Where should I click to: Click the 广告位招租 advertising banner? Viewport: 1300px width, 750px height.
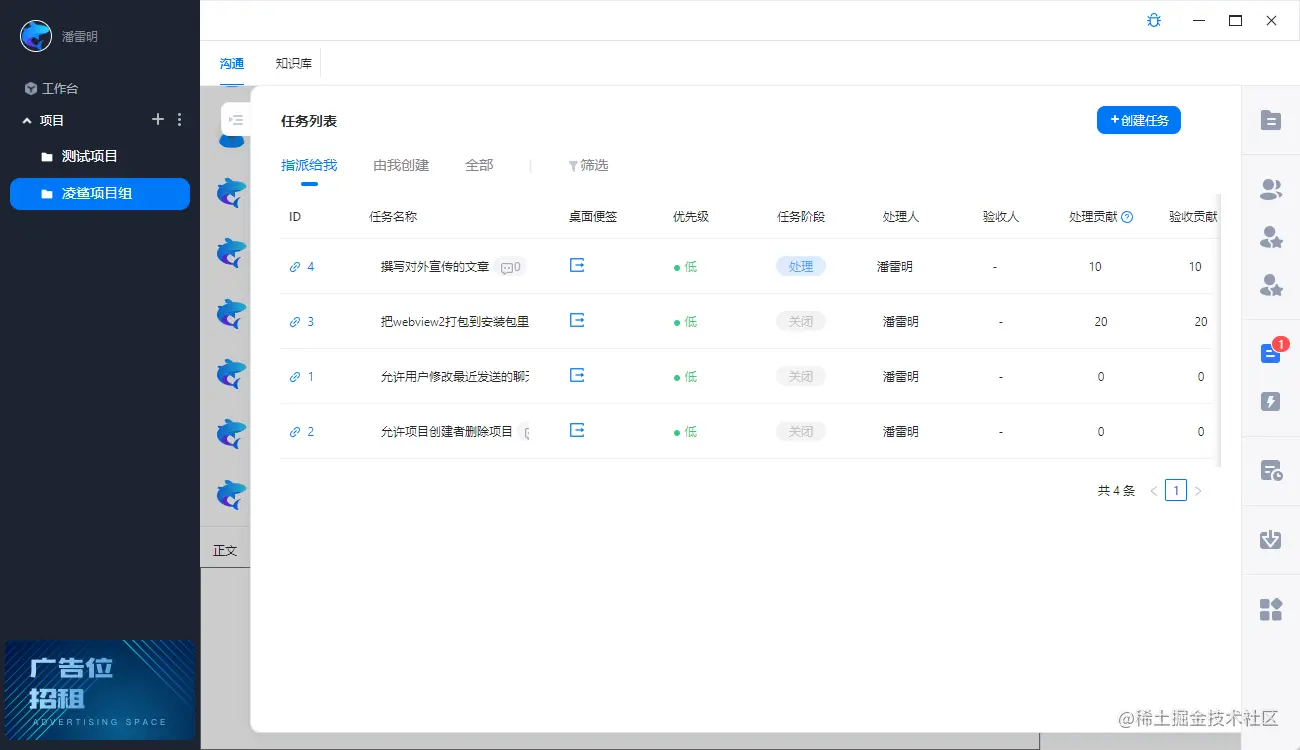[100, 690]
